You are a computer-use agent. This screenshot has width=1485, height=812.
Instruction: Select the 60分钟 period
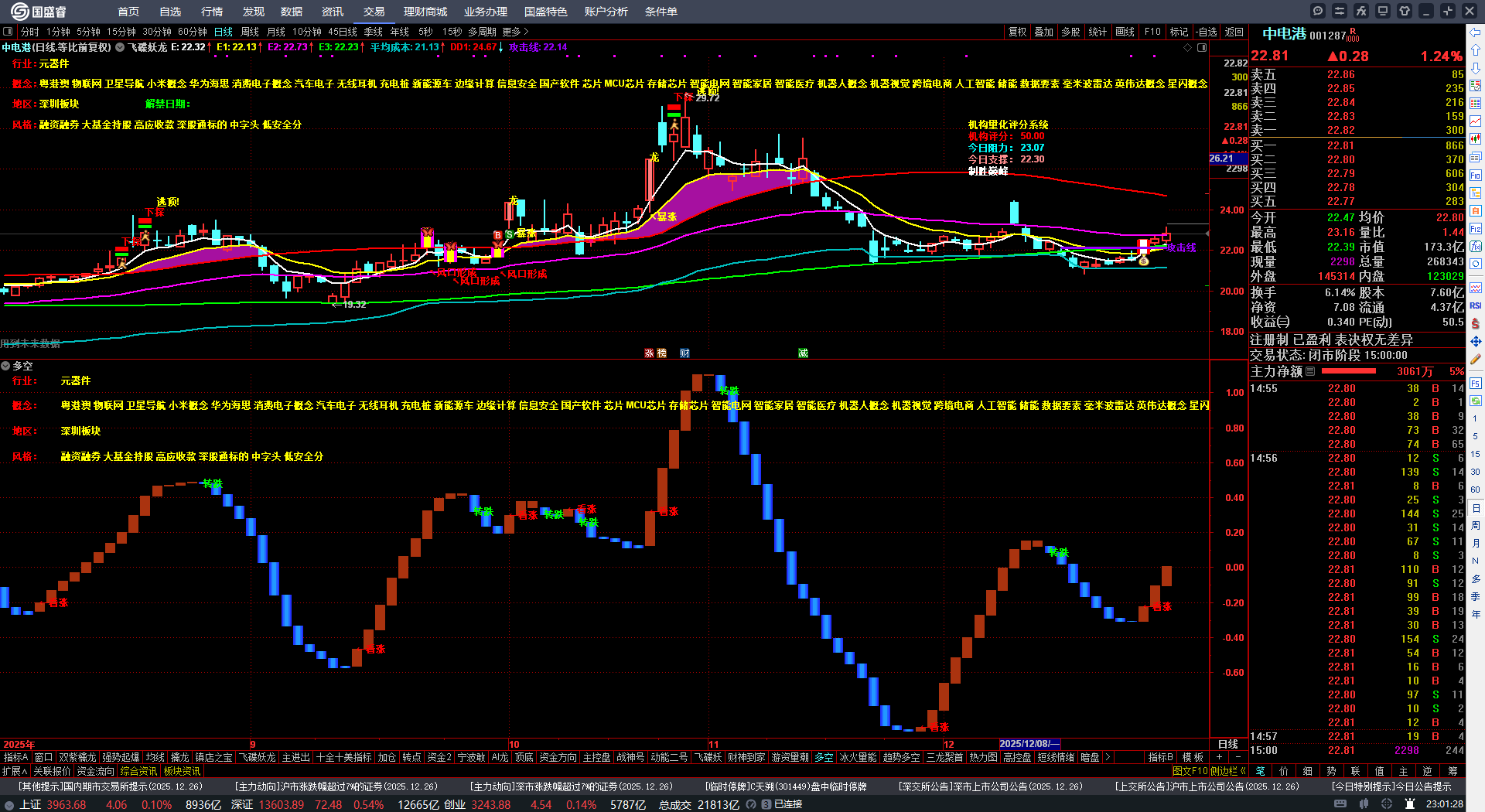click(193, 32)
